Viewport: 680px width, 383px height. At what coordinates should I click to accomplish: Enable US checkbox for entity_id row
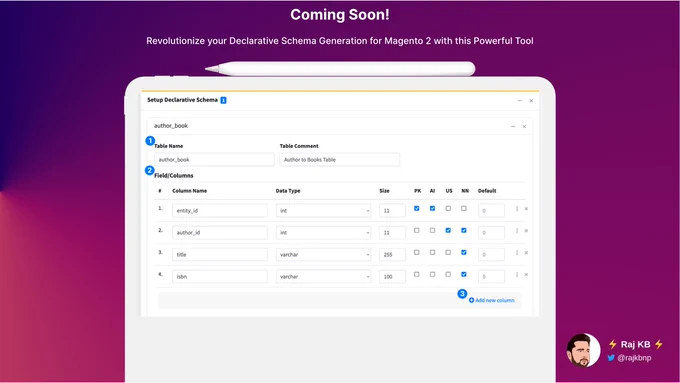click(x=448, y=208)
